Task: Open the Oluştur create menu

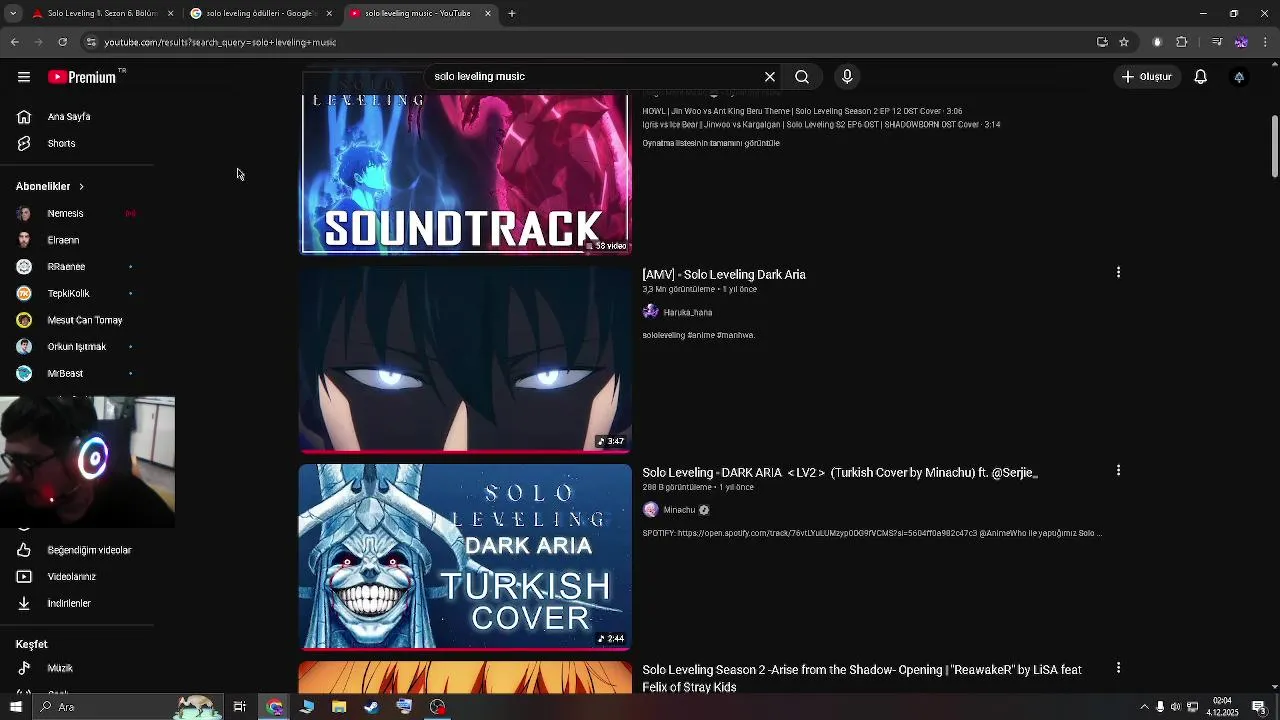Action: click(1147, 77)
